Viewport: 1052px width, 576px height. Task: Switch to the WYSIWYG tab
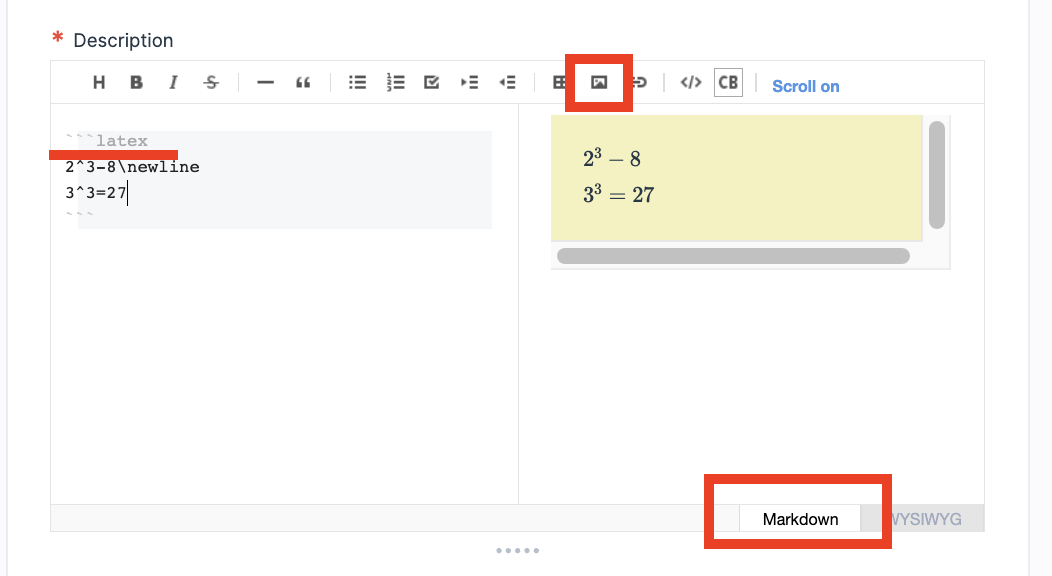[x=925, y=519]
